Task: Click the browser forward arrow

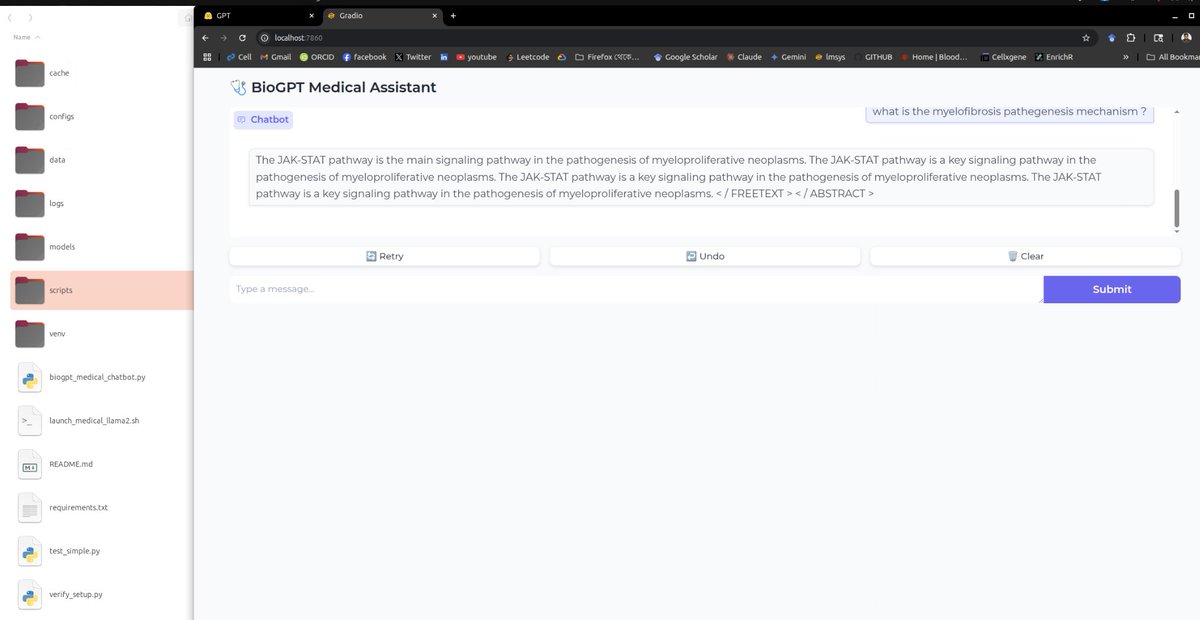Action: [x=224, y=37]
